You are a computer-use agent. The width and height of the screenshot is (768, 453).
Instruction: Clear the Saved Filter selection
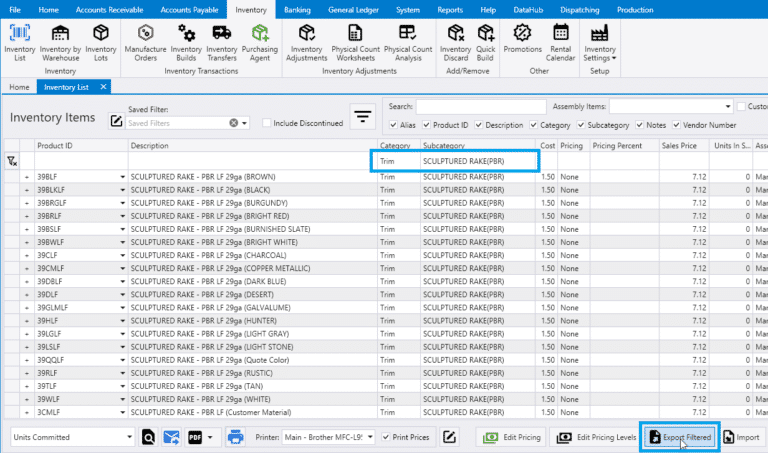click(234, 123)
